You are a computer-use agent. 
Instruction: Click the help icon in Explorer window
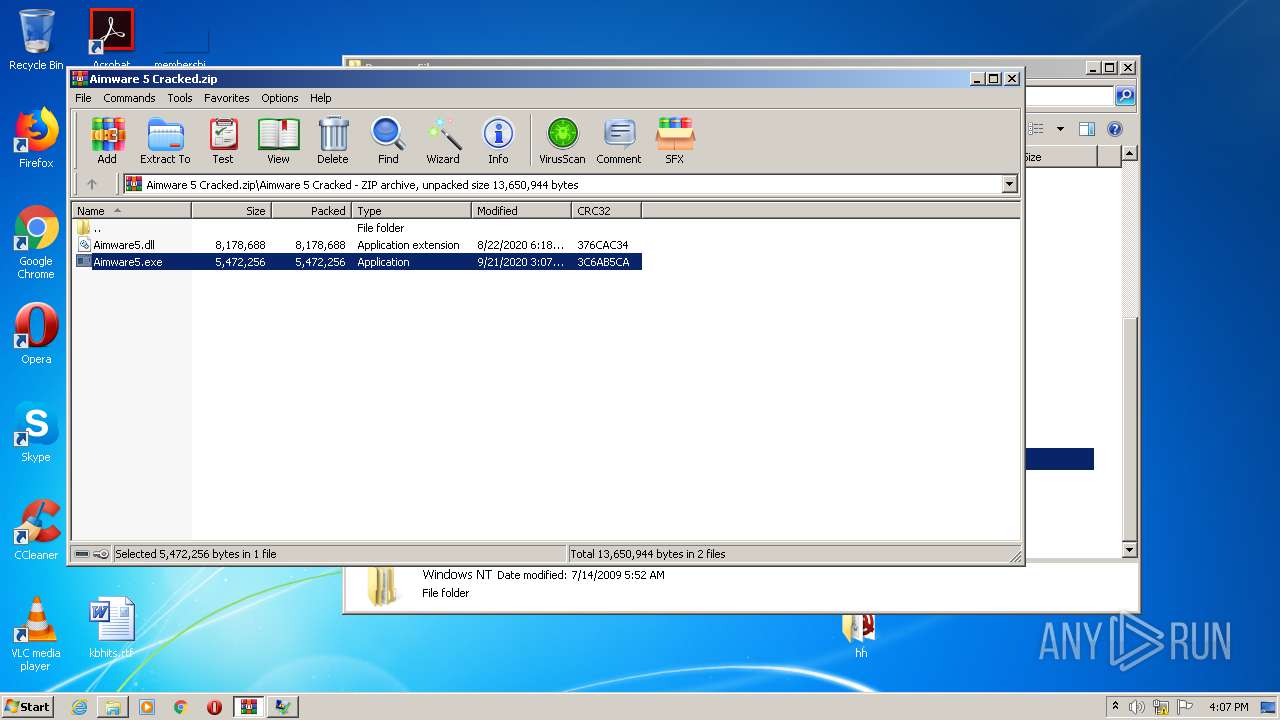pyautogui.click(x=1115, y=129)
